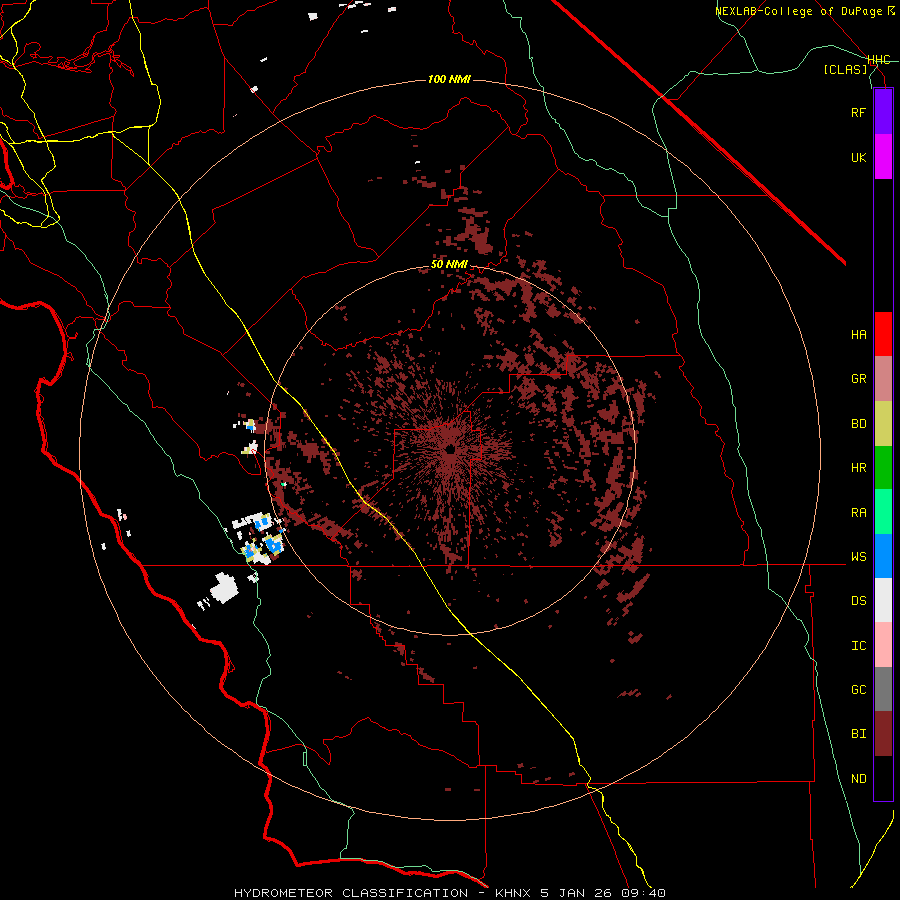Click the RF legend label
900x900 pixels.
click(858, 112)
